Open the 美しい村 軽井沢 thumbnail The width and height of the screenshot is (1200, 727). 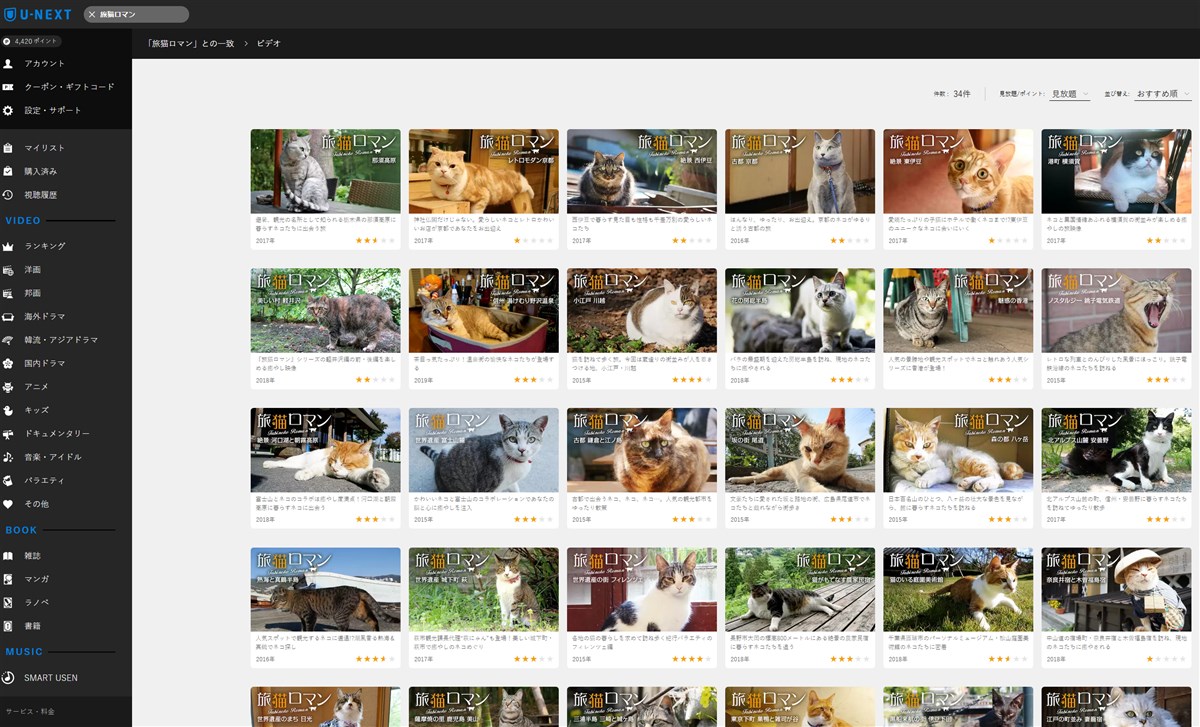[325, 310]
